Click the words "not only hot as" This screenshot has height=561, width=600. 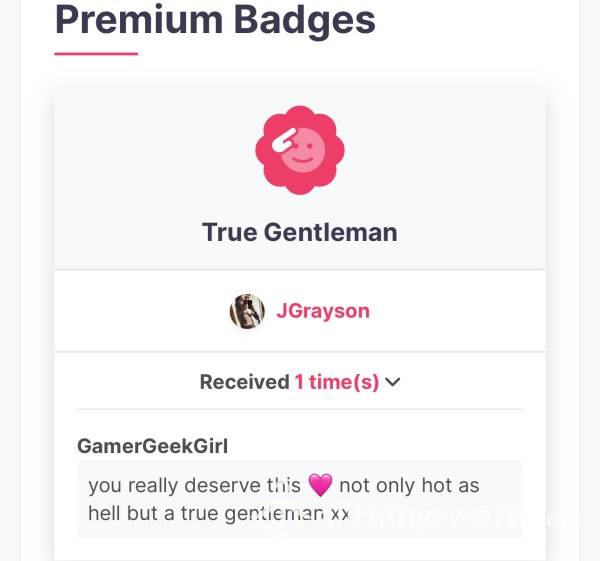(409, 485)
